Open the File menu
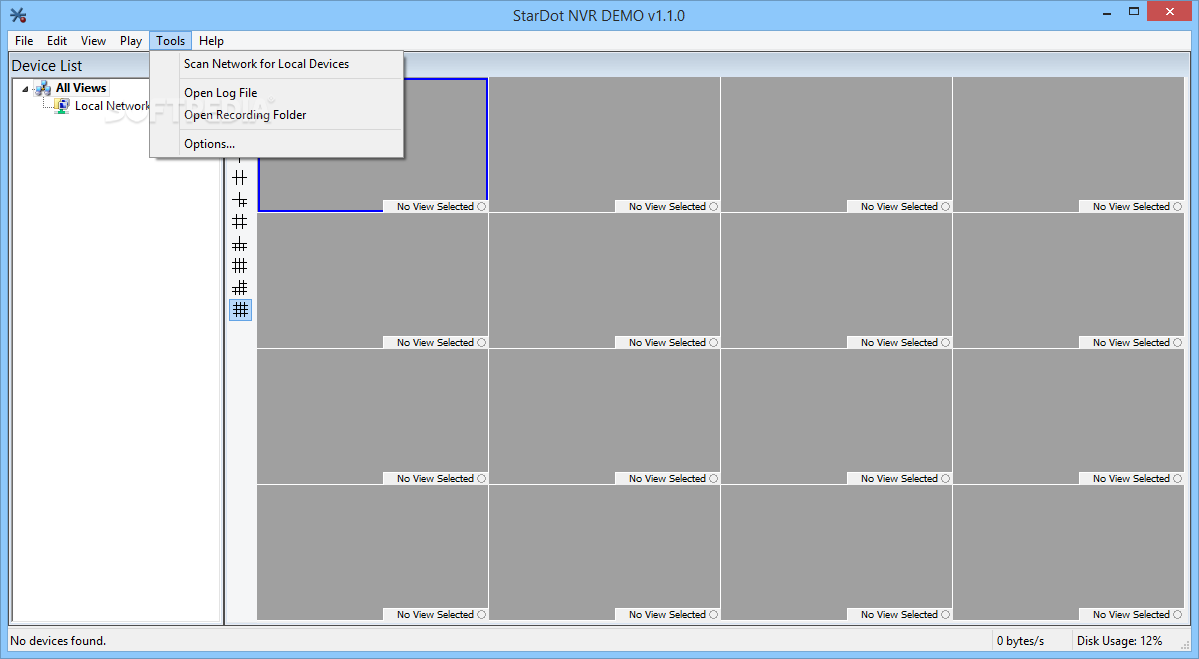Image resolution: width=1199 pixels, height=659 pixels. point(24,41)
